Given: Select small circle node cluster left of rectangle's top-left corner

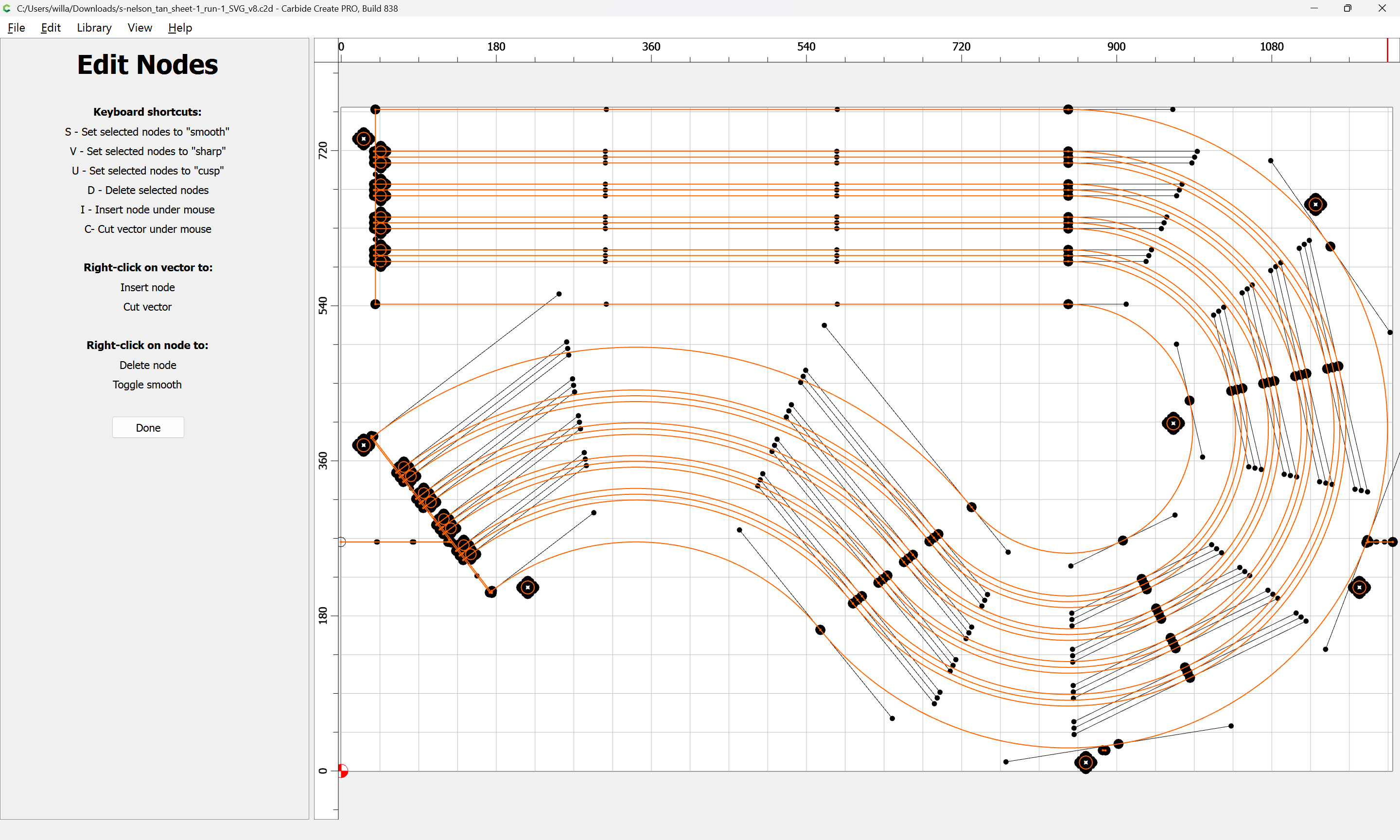Looking at the screenshot, I should [363, 139].
